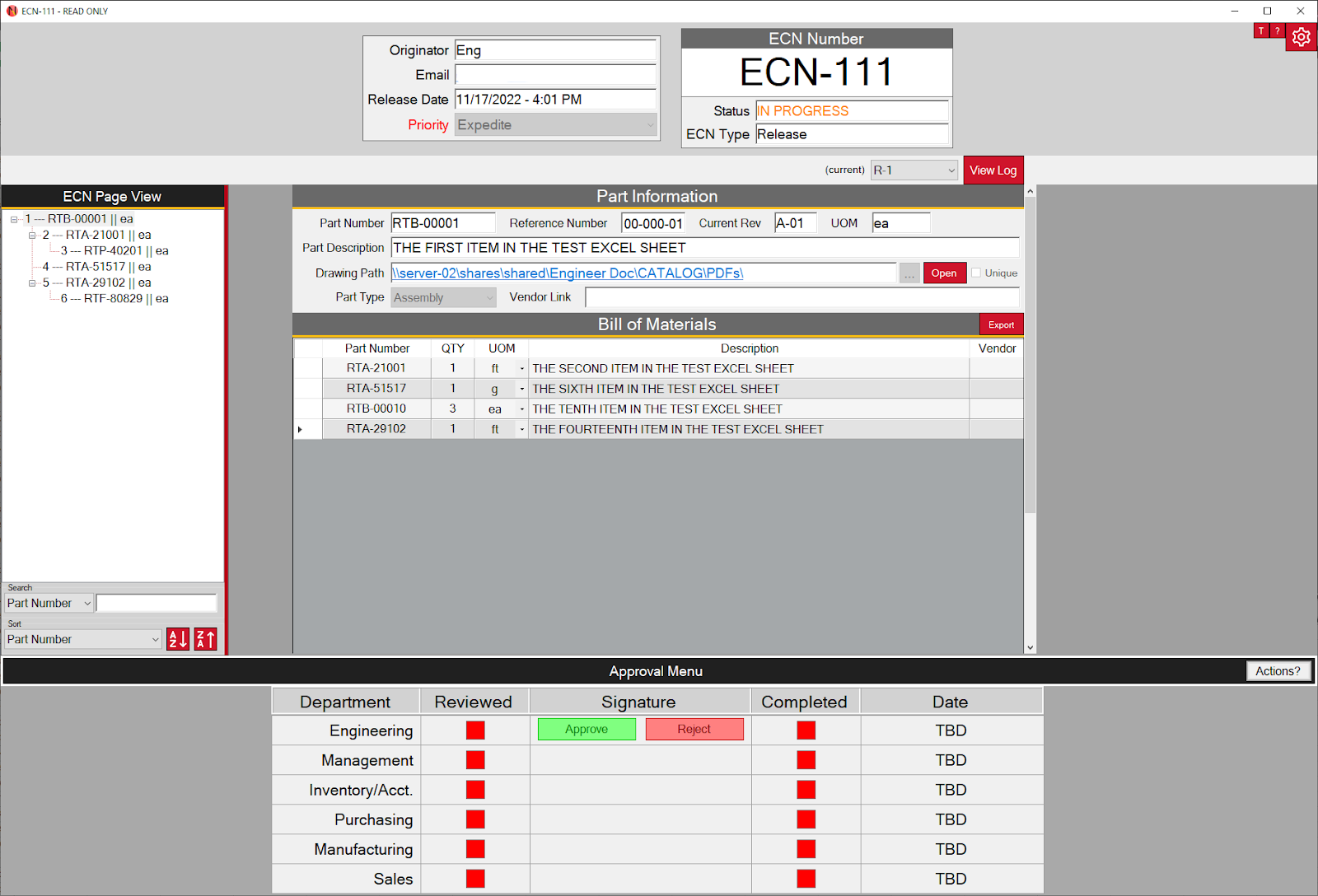The height and width of the screenshot is (896, 1318).
Task: Toggle the Unique checkbox
Action: [x=976, y=273]
